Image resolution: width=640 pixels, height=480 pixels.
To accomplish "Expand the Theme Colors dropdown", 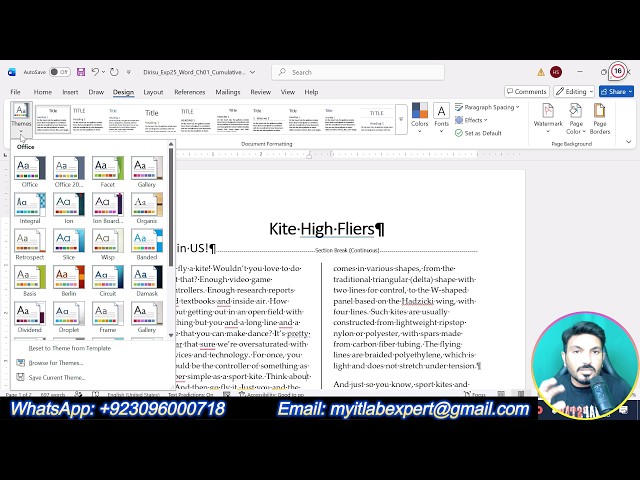I will pos(420,118).
